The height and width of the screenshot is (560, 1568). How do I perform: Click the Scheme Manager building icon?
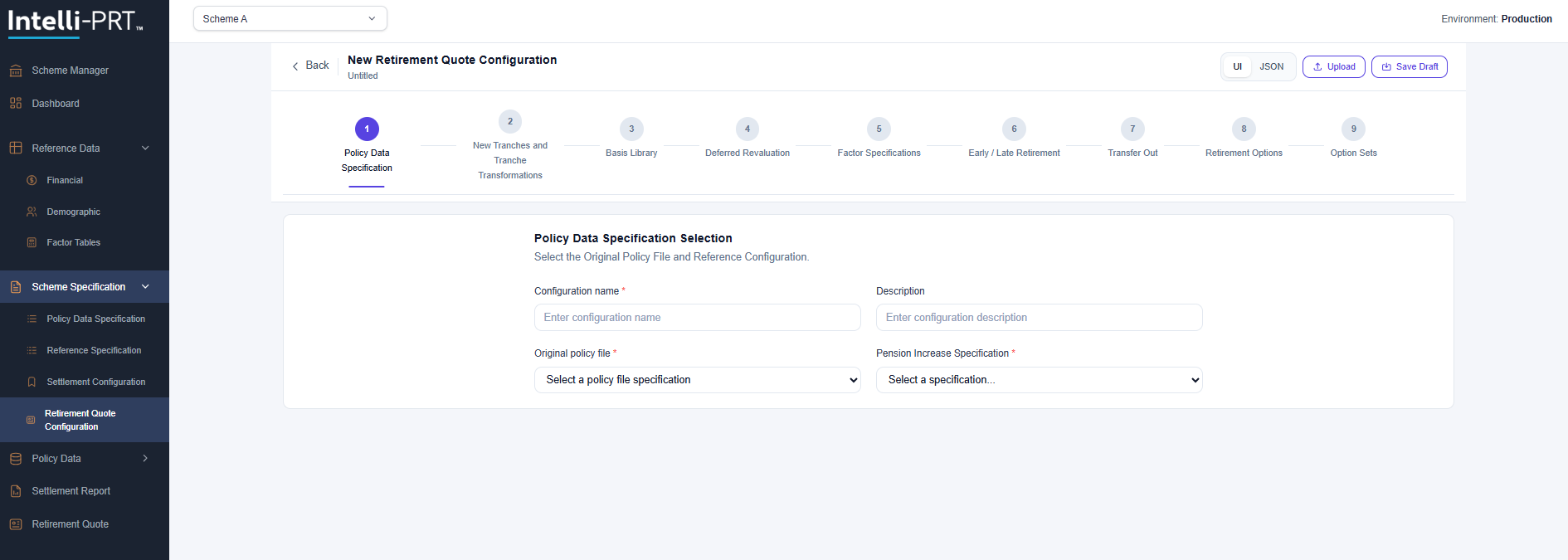click(16, 71)
